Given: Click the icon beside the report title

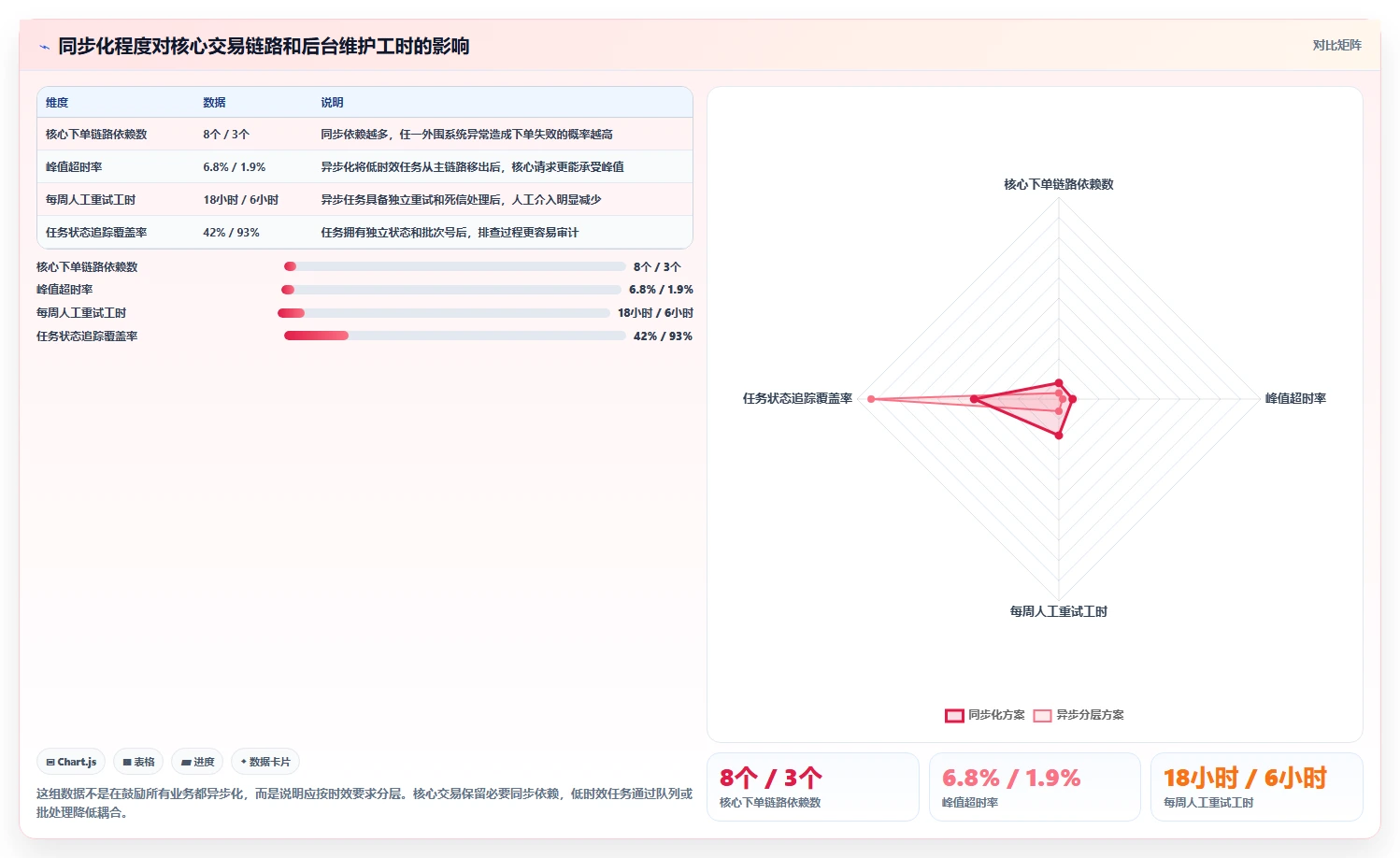Looking at the screenshot, I should 44,47.
